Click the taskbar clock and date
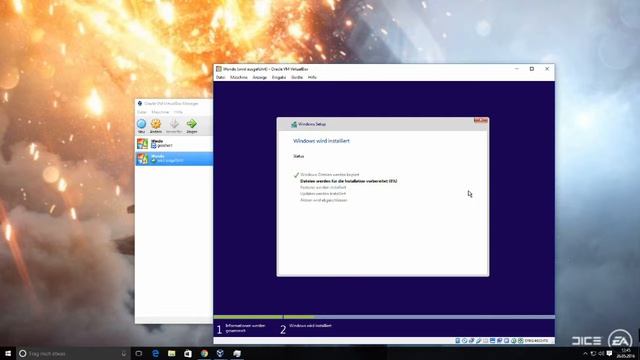Image resolution: width=640 pixels, height=360 pixels. (626, 353)
